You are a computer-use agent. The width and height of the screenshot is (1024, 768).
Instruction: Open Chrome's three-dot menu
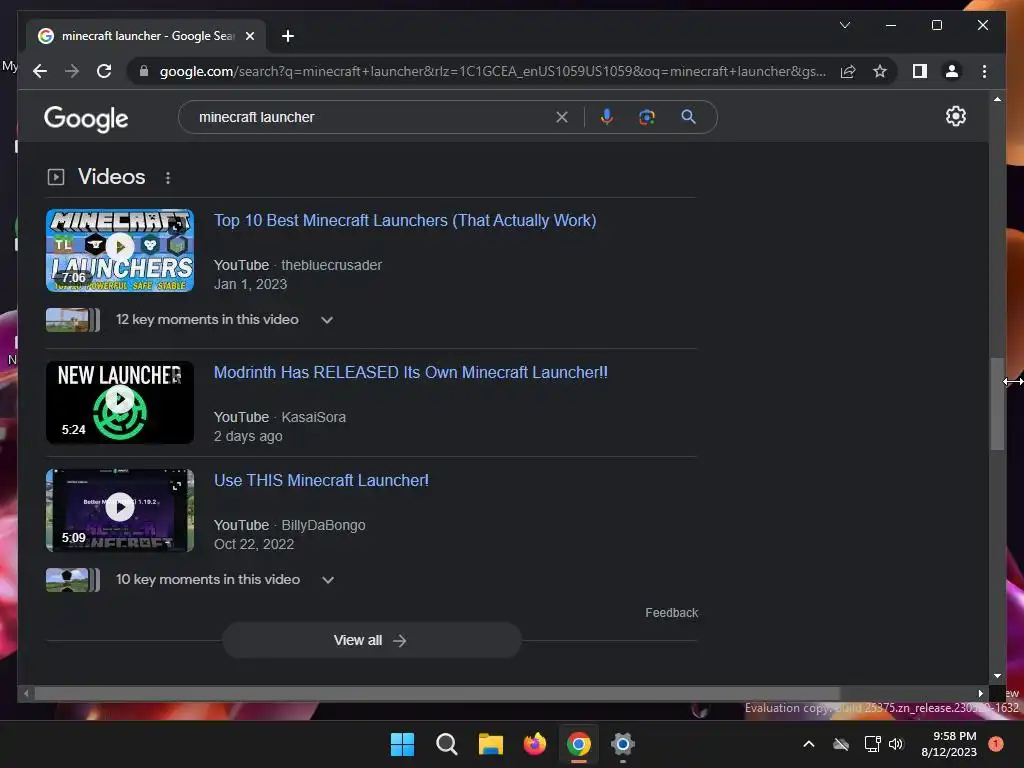pos(984,71)
